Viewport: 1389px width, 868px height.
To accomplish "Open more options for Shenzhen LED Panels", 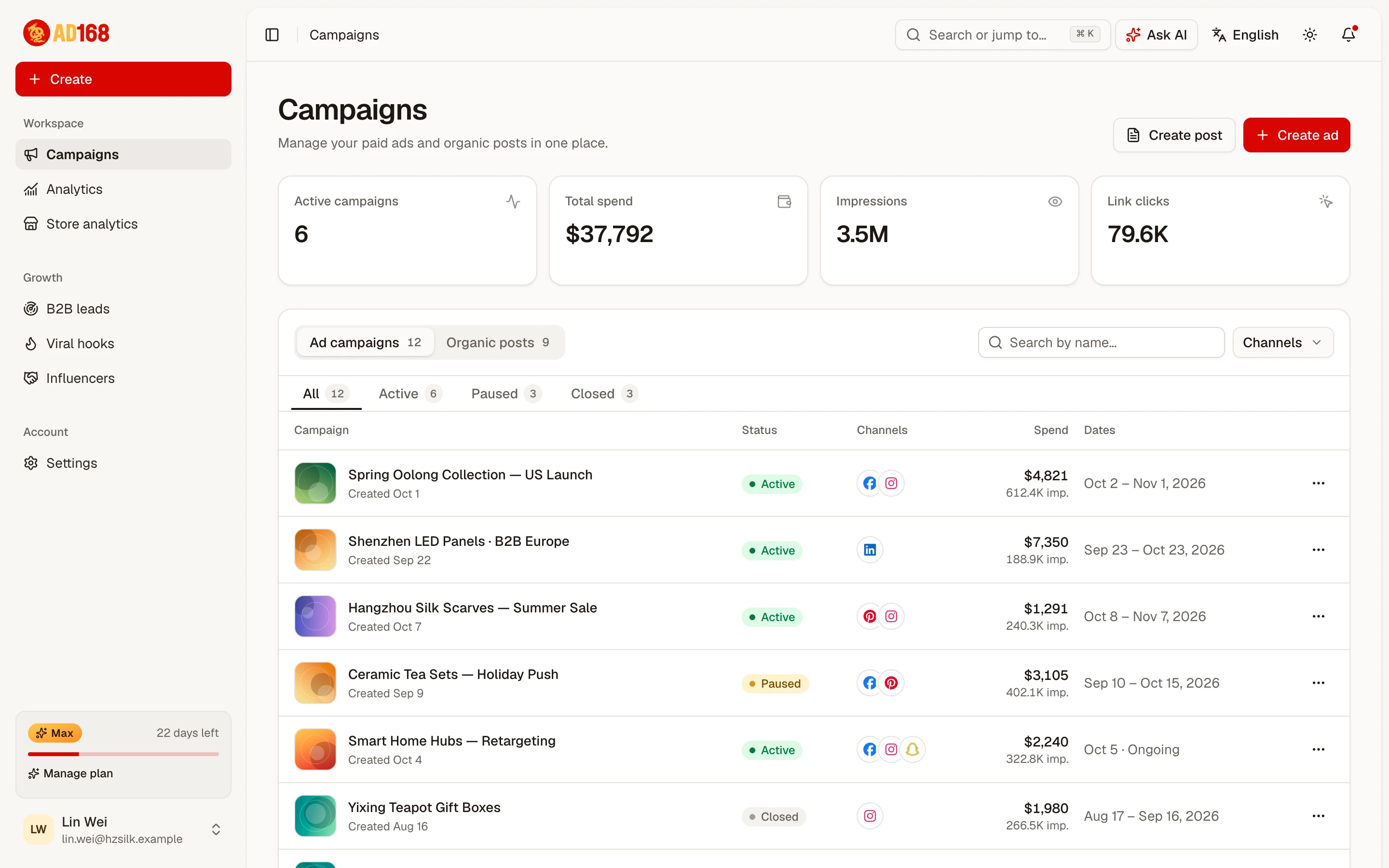I will (1319, 550).
